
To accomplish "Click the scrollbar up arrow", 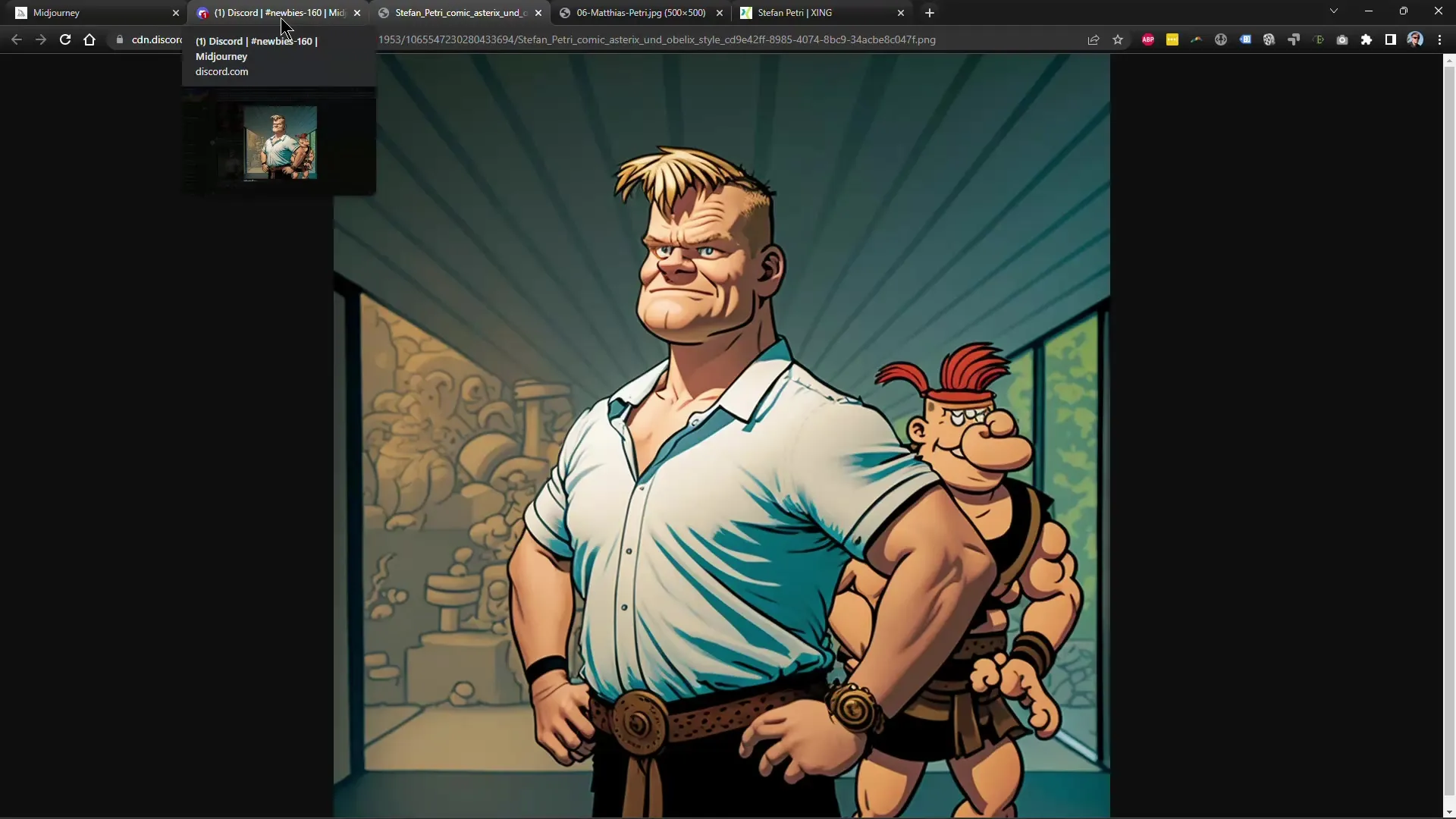I will pos(1449,58).
